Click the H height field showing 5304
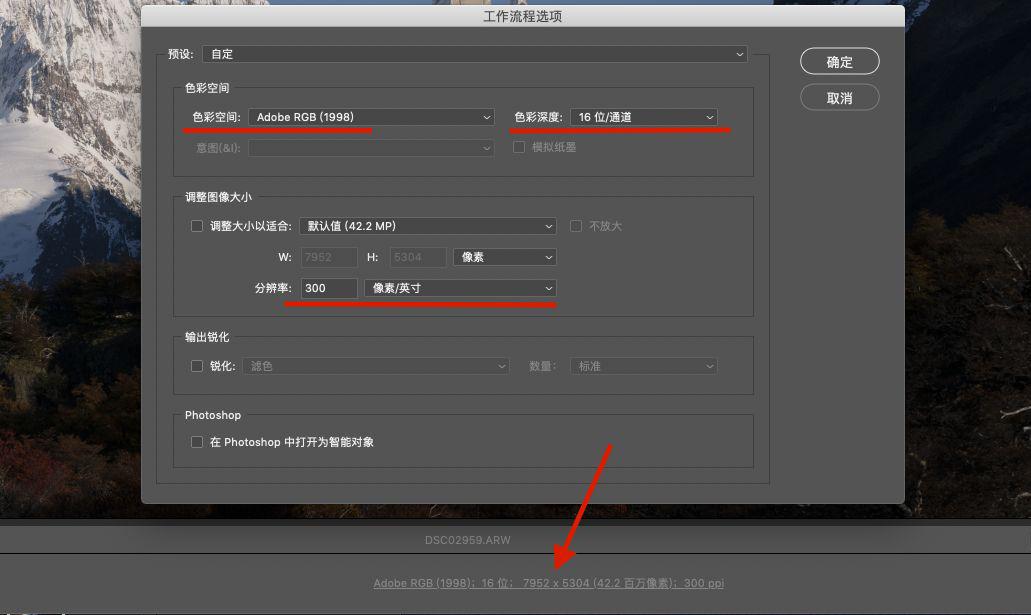 (x=417, y=257)
